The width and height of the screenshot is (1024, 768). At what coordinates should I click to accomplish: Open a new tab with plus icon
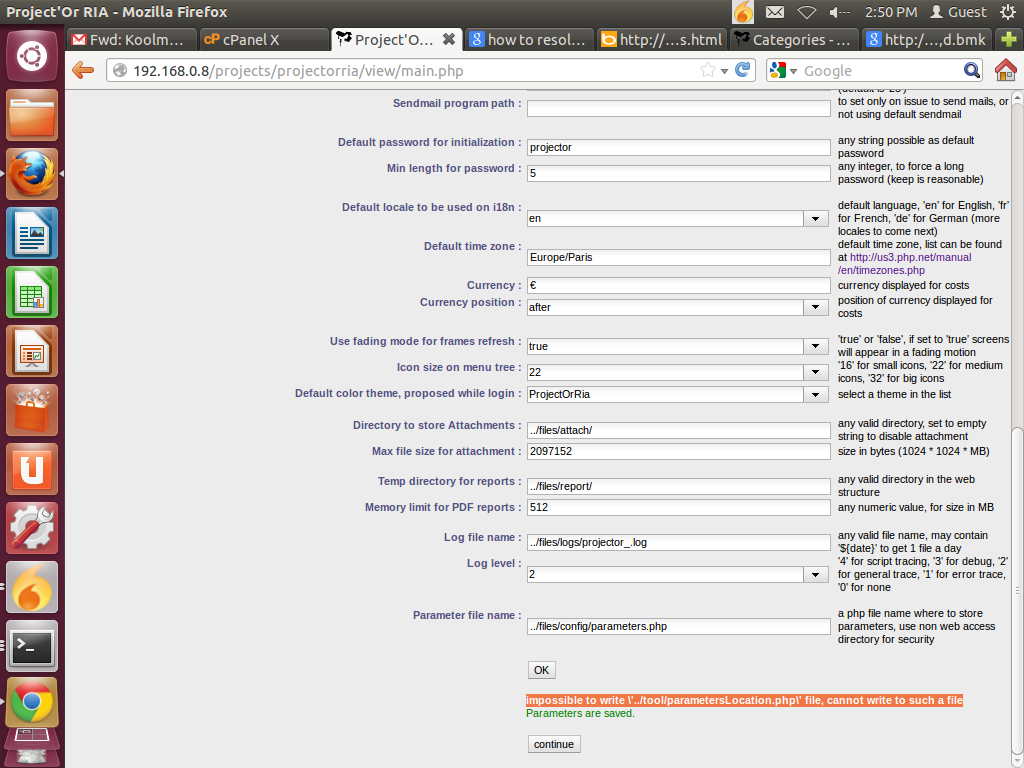[x=1008, y=40]
